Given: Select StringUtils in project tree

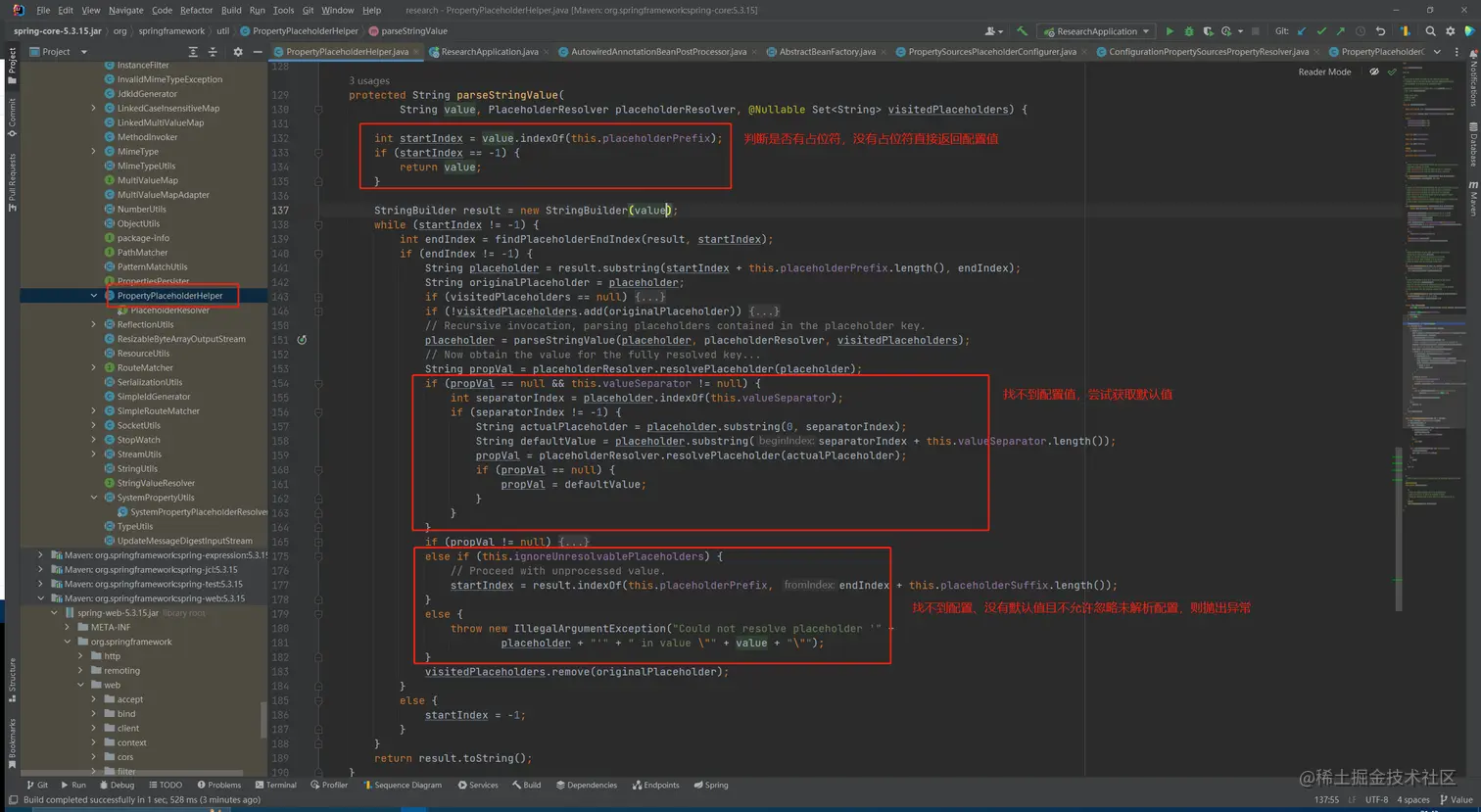Looking at the screenshot, I should point(137,469).
